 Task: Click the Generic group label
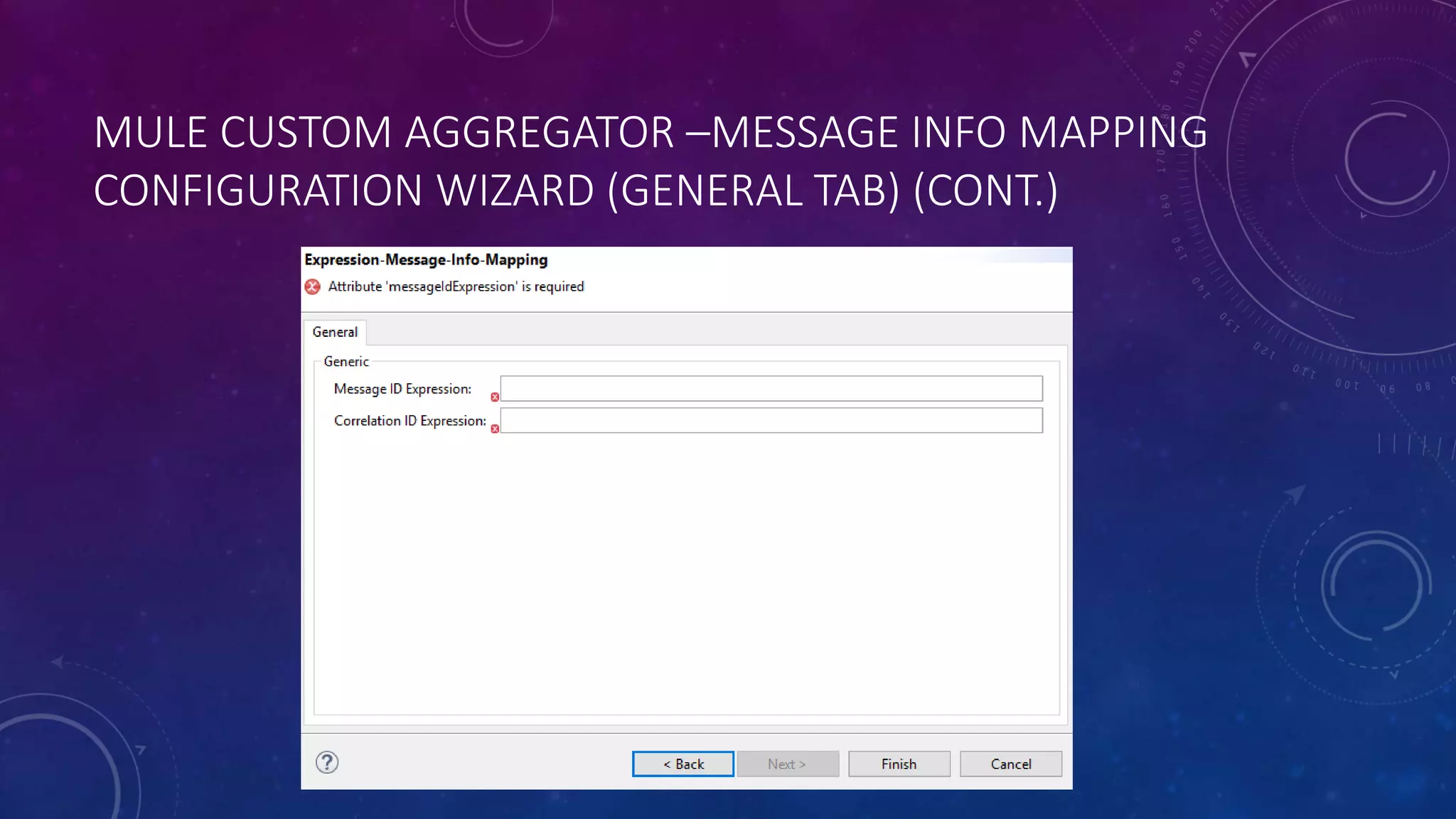(346, 361)
